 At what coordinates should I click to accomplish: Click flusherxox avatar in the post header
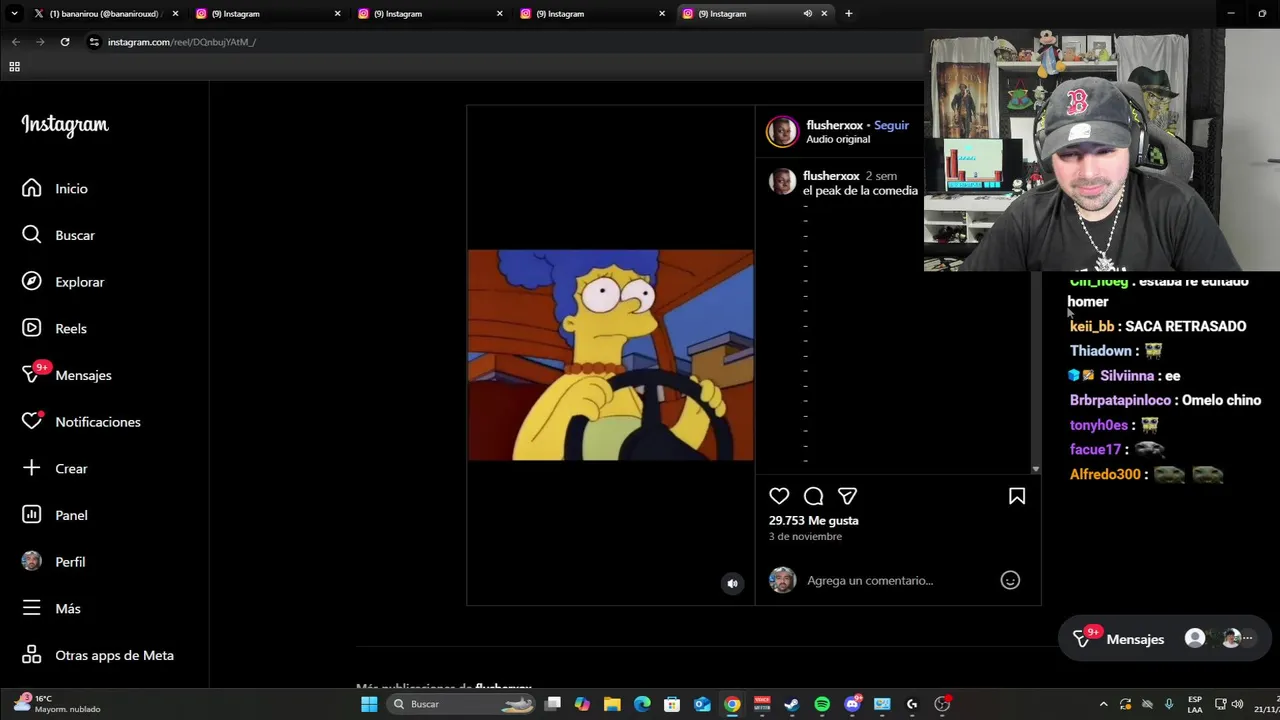coord(782,131)
